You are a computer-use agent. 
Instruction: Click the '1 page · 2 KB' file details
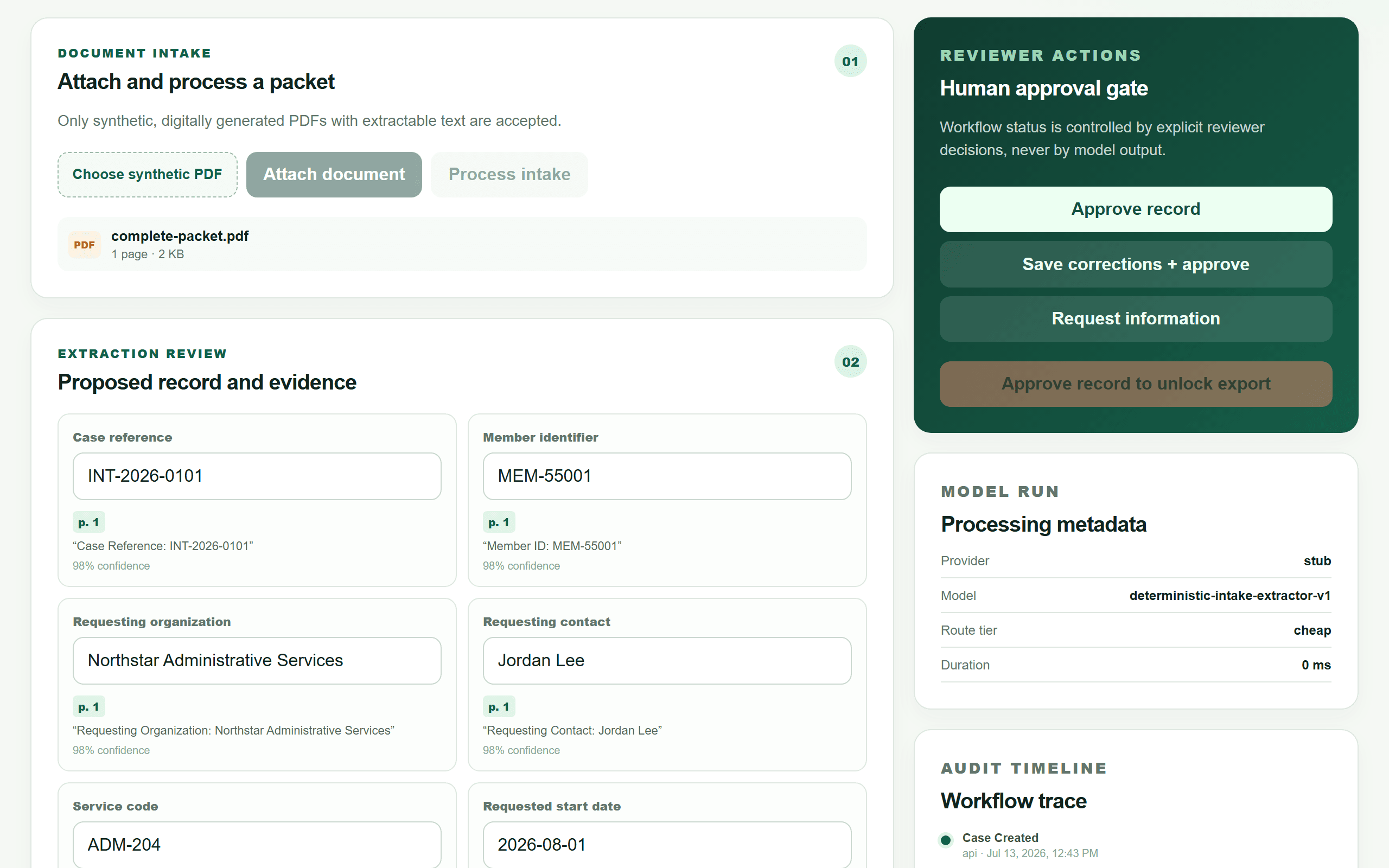click(148, 254)
